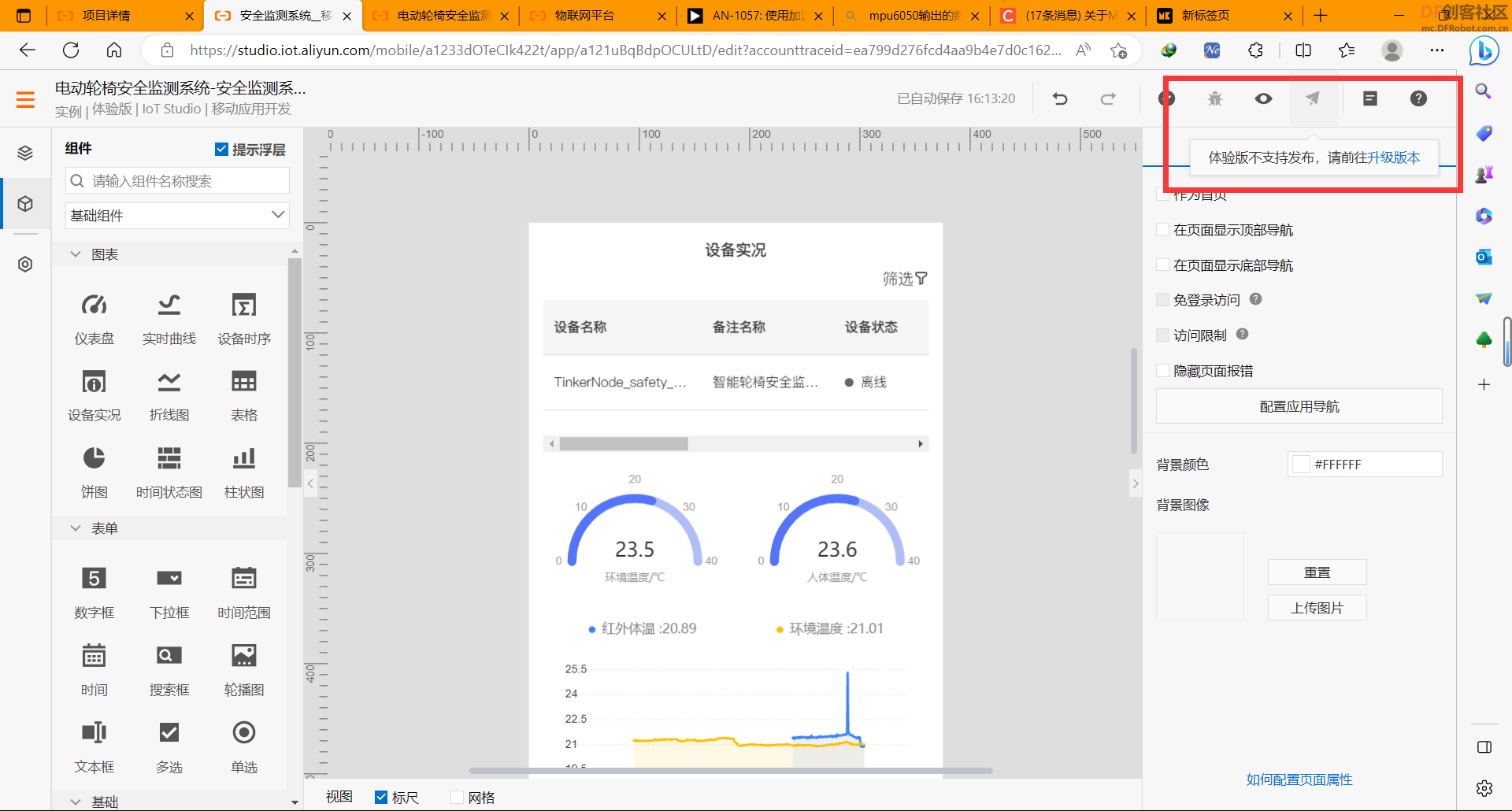This screenshot has width=1512, height=811.
Task: Enable 隐藏页面报错 checkbox
Action: pos(1162,371)
